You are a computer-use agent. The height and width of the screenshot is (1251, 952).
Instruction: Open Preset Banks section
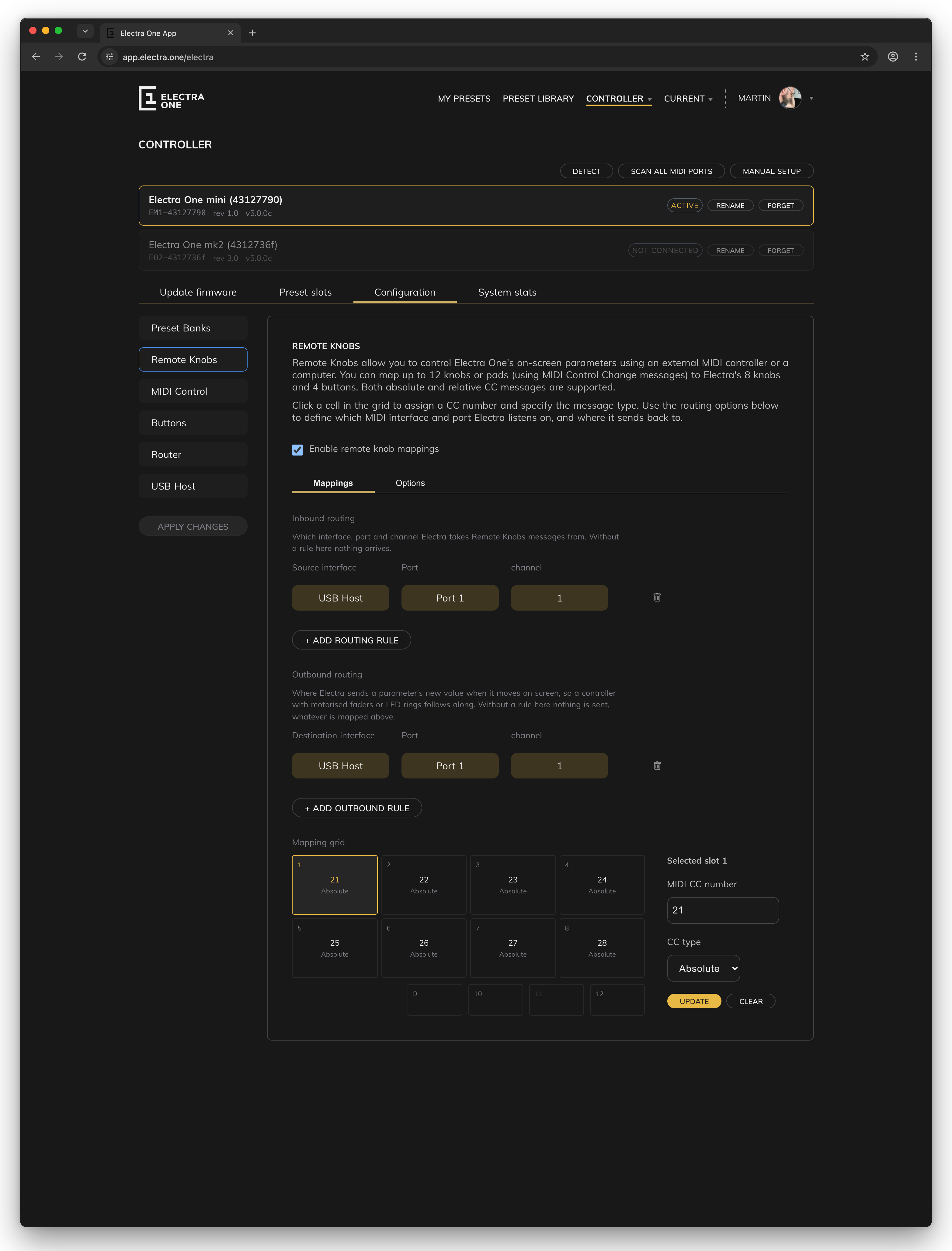(x=193, y=328)
